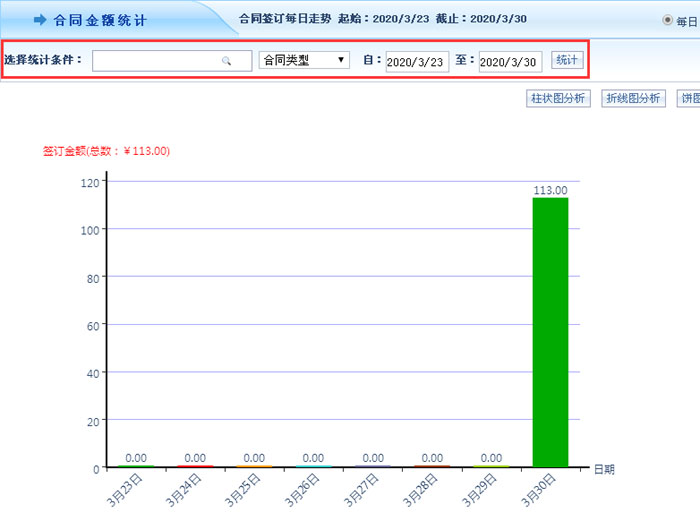Switch to 柱状图分析 chart view
The height and width of the screenshot is (521, 700).
(x=558, y=98)
